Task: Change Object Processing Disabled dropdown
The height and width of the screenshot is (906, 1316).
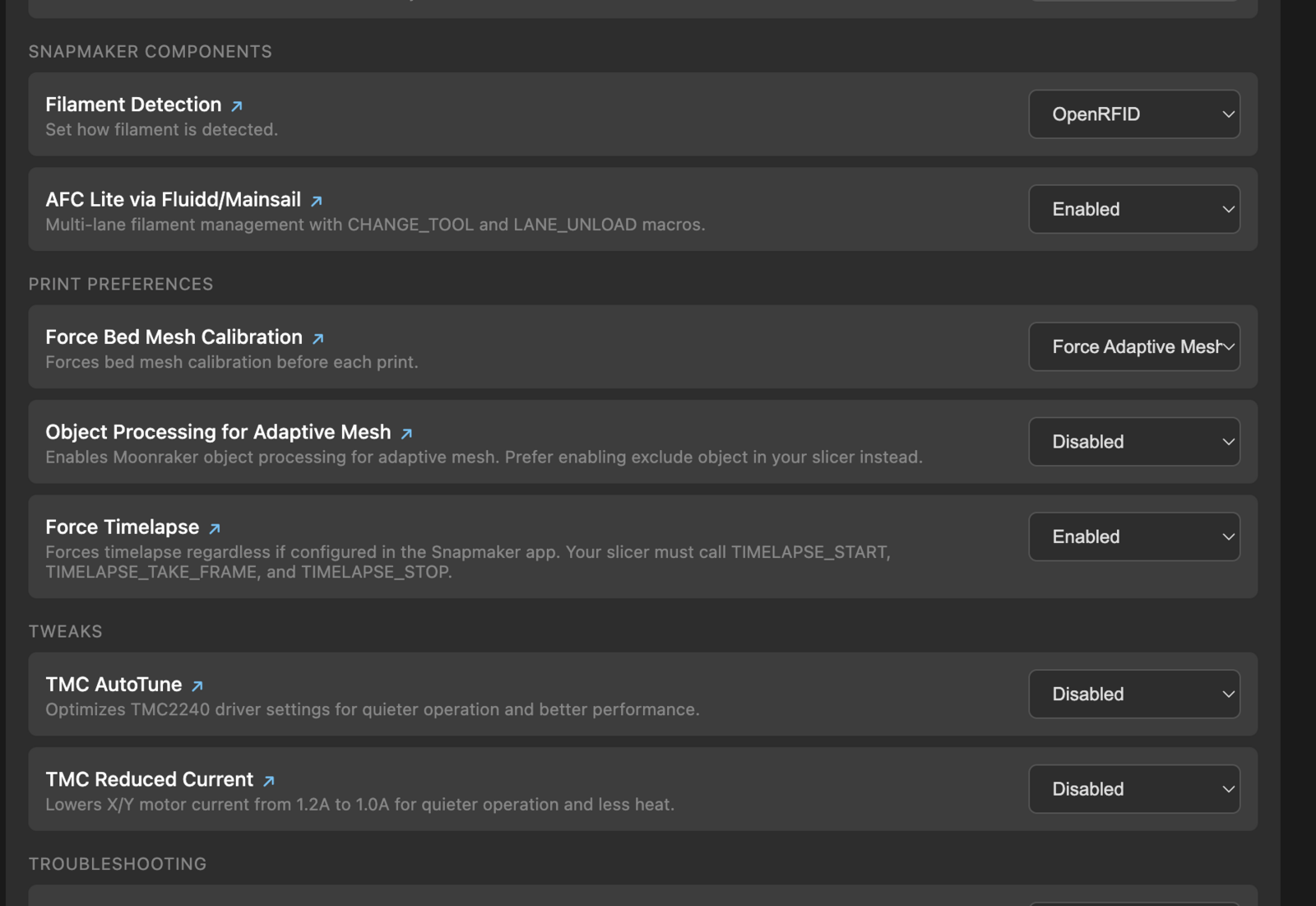Action: 1134,442
